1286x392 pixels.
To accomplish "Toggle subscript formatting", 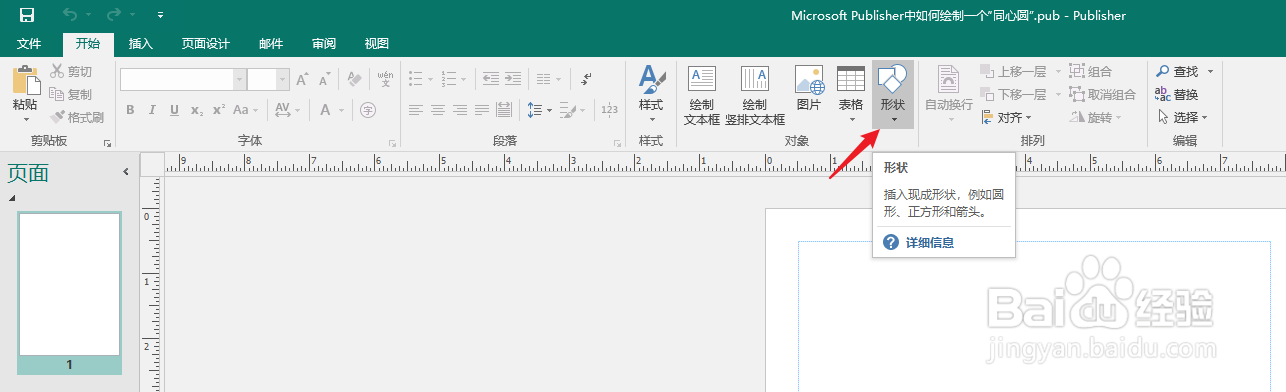I will click(196, 110).
